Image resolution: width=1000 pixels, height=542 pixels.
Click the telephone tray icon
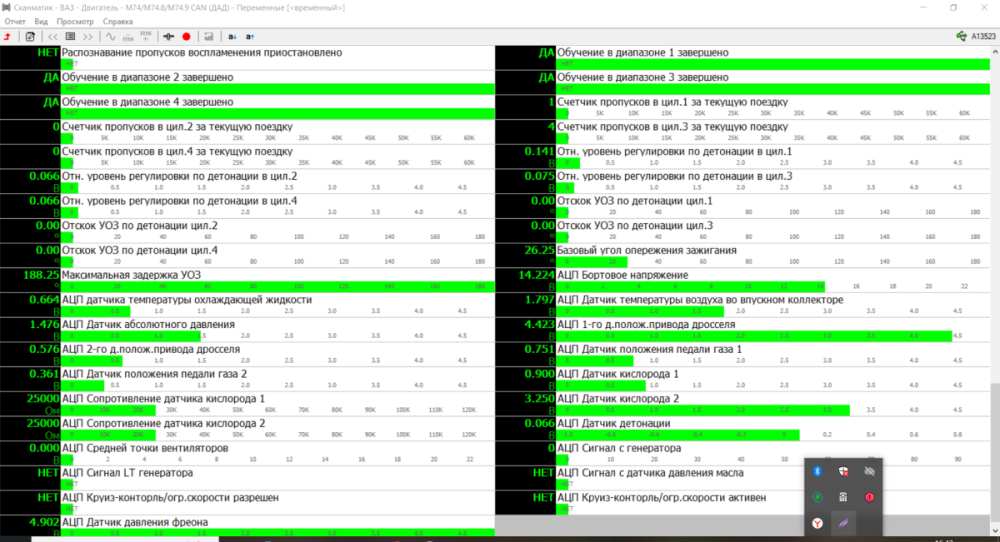pyautogui.click(x=843, y=497)
